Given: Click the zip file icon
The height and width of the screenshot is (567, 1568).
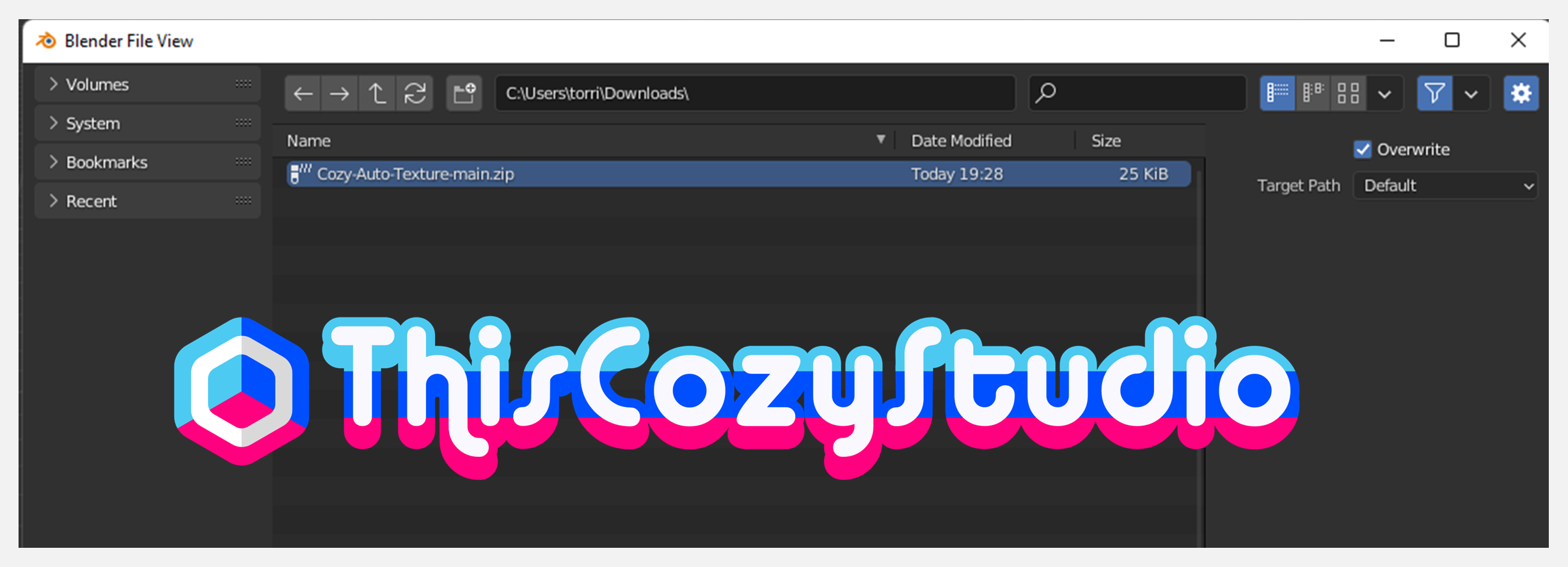Looking at the screenshot, I should (299, 173).
